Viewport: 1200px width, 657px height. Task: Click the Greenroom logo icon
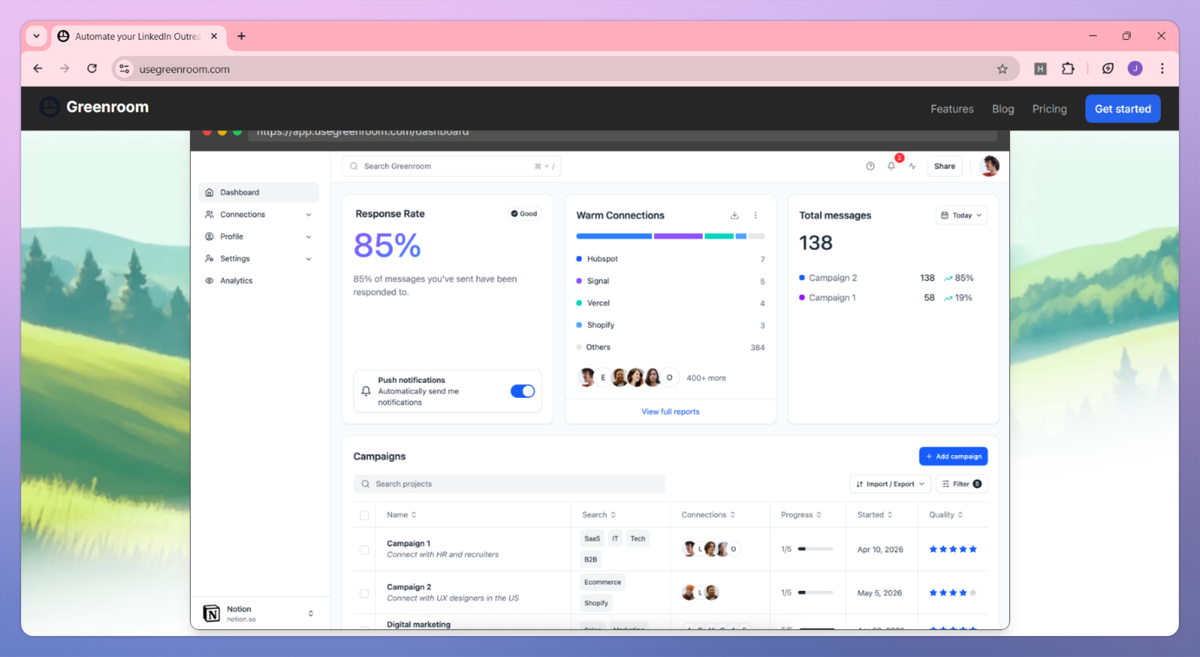49,107
